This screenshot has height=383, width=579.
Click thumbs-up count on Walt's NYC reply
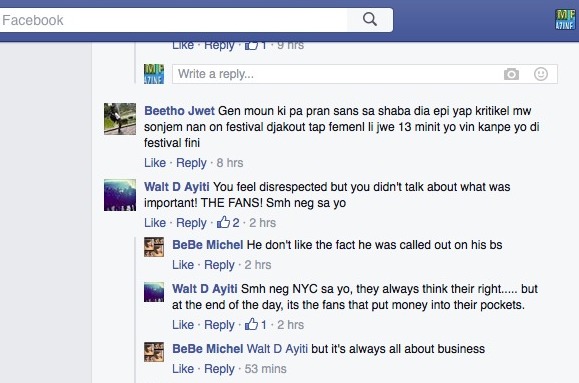pos(256,325)
